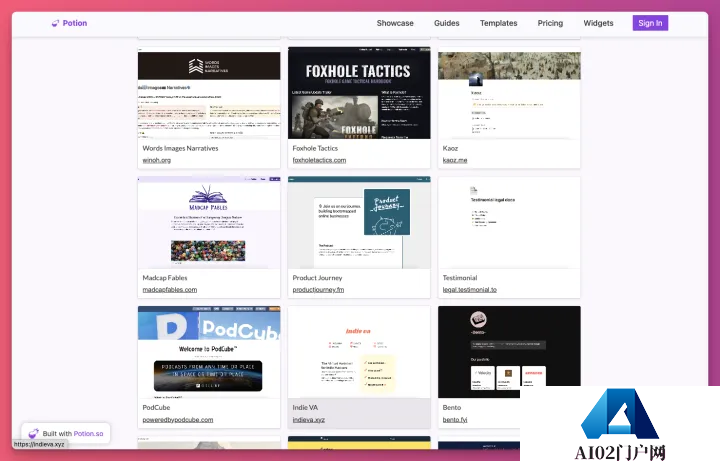Open the Pricing page
The height and width of the screenshot is (461, 720).
[550, 23]
